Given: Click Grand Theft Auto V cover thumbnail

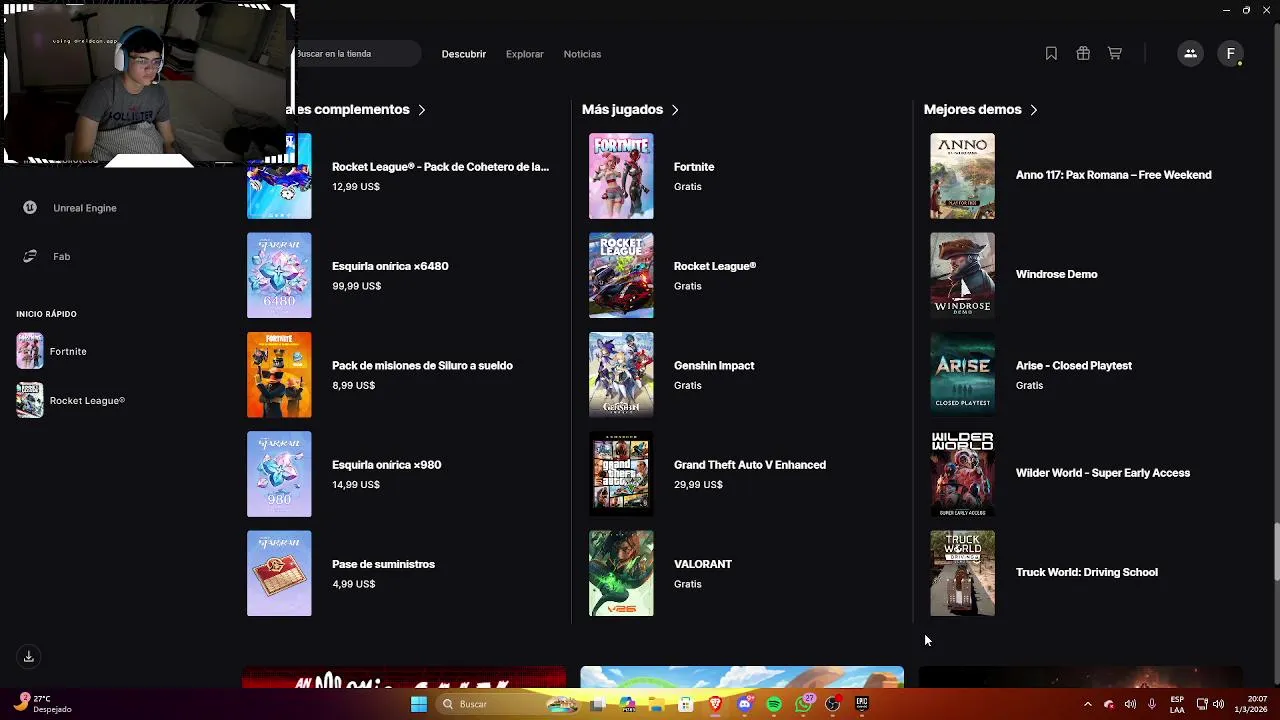Looking at the screenshot, I should tap(621, 474).
